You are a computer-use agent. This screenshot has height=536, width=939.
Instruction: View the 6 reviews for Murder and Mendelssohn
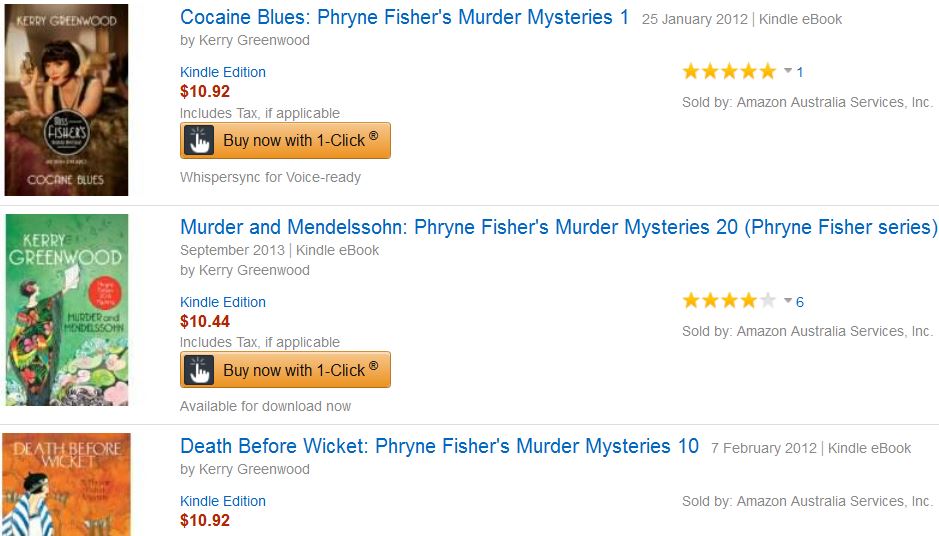point(800,302)
